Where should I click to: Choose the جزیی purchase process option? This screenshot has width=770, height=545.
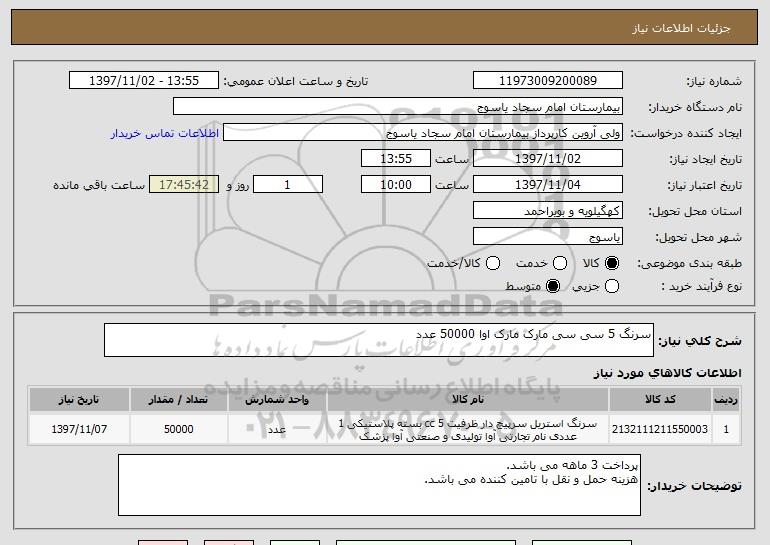click(x=612, y=286)
